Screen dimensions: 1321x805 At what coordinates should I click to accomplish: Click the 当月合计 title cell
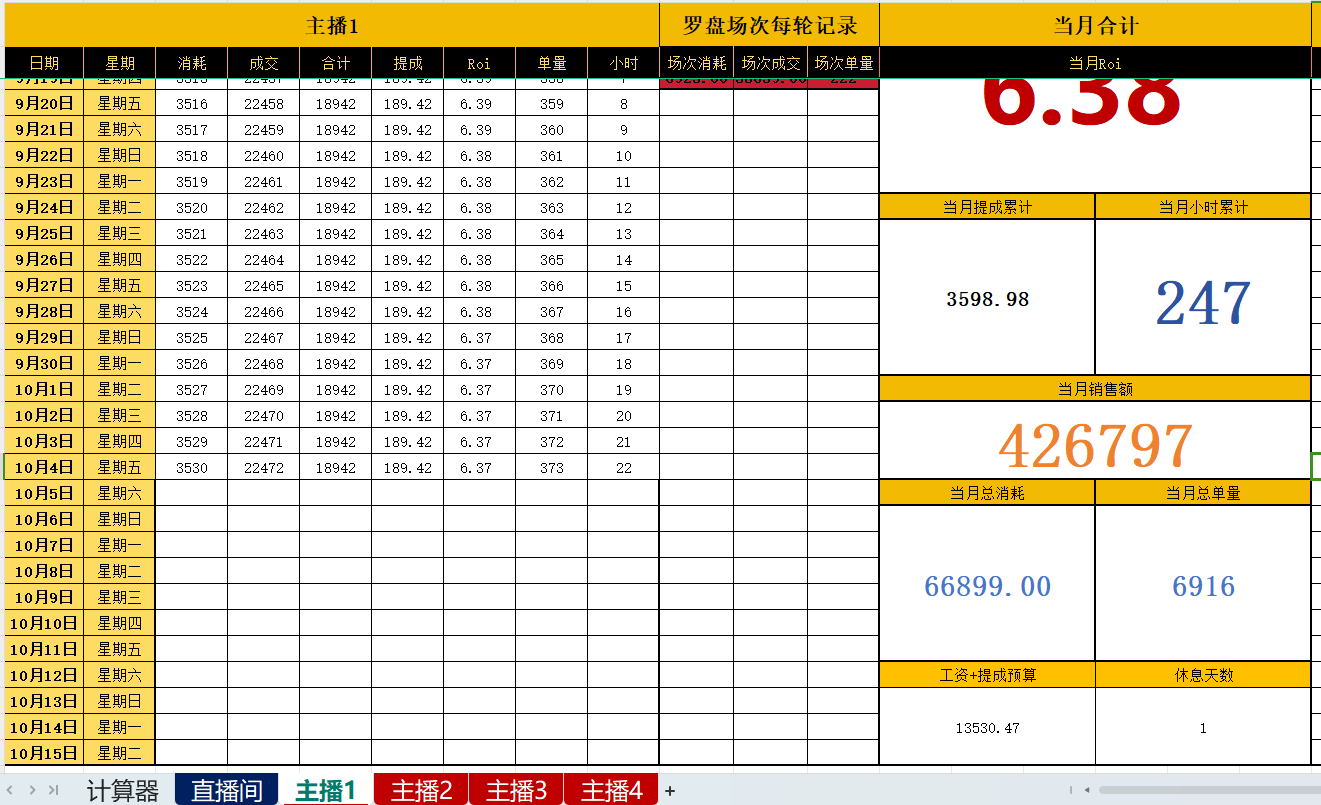click(1095, 25)
